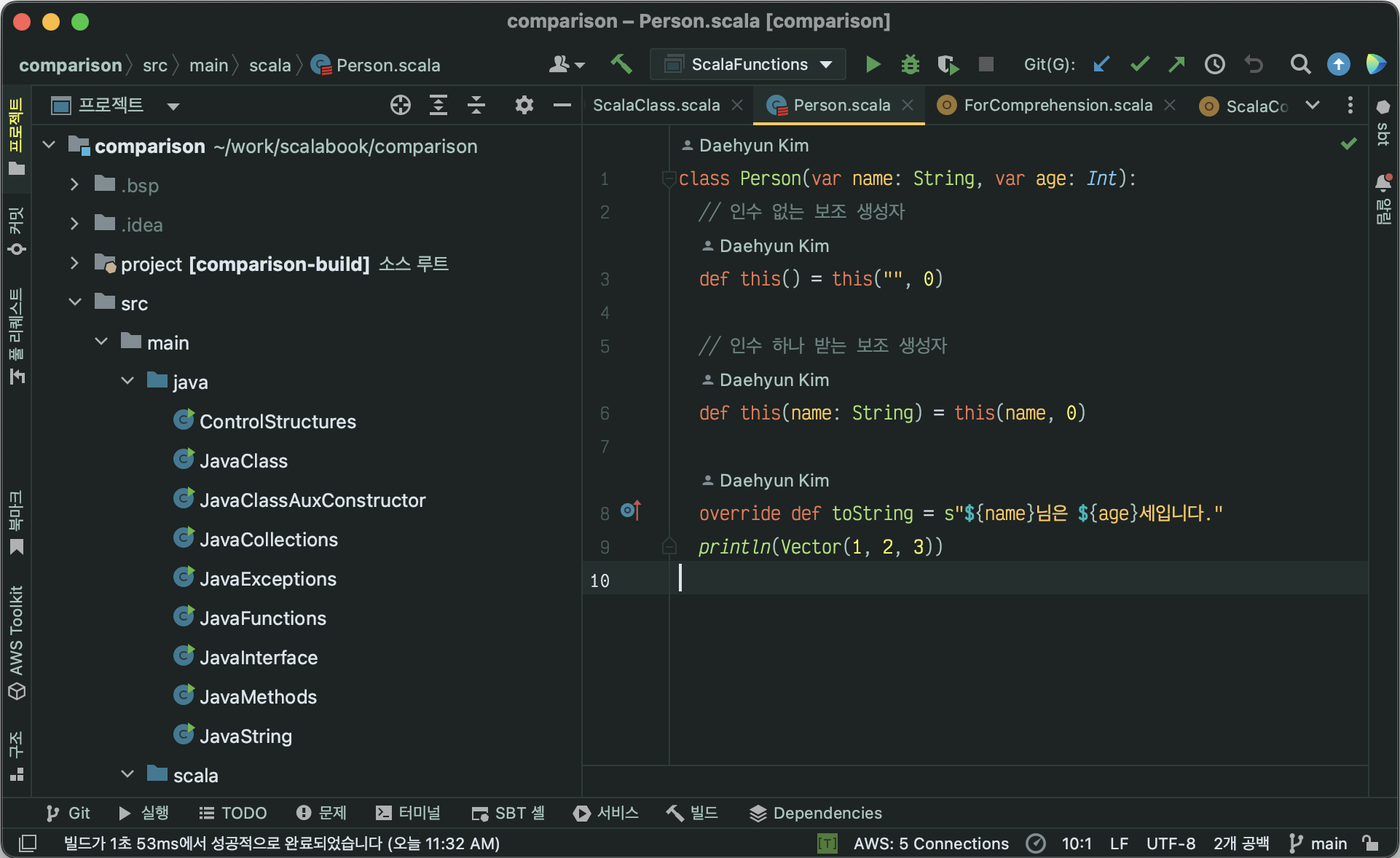Push commits with green arrow
The image size is (1400, 858).
tap(1176, 65)
